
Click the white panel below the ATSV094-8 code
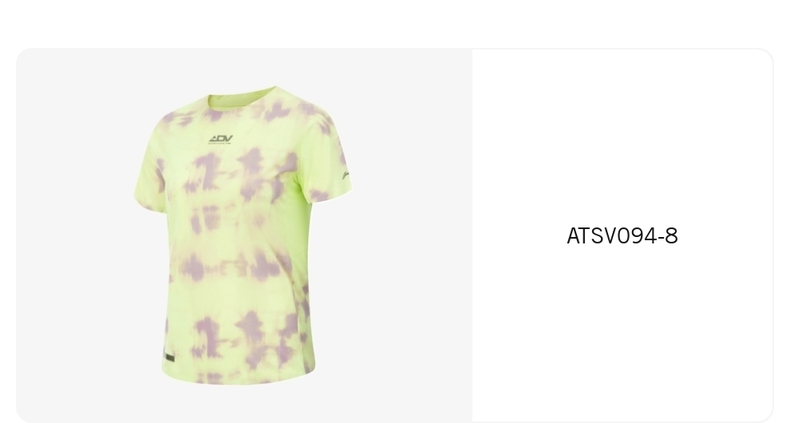point(622,332)
